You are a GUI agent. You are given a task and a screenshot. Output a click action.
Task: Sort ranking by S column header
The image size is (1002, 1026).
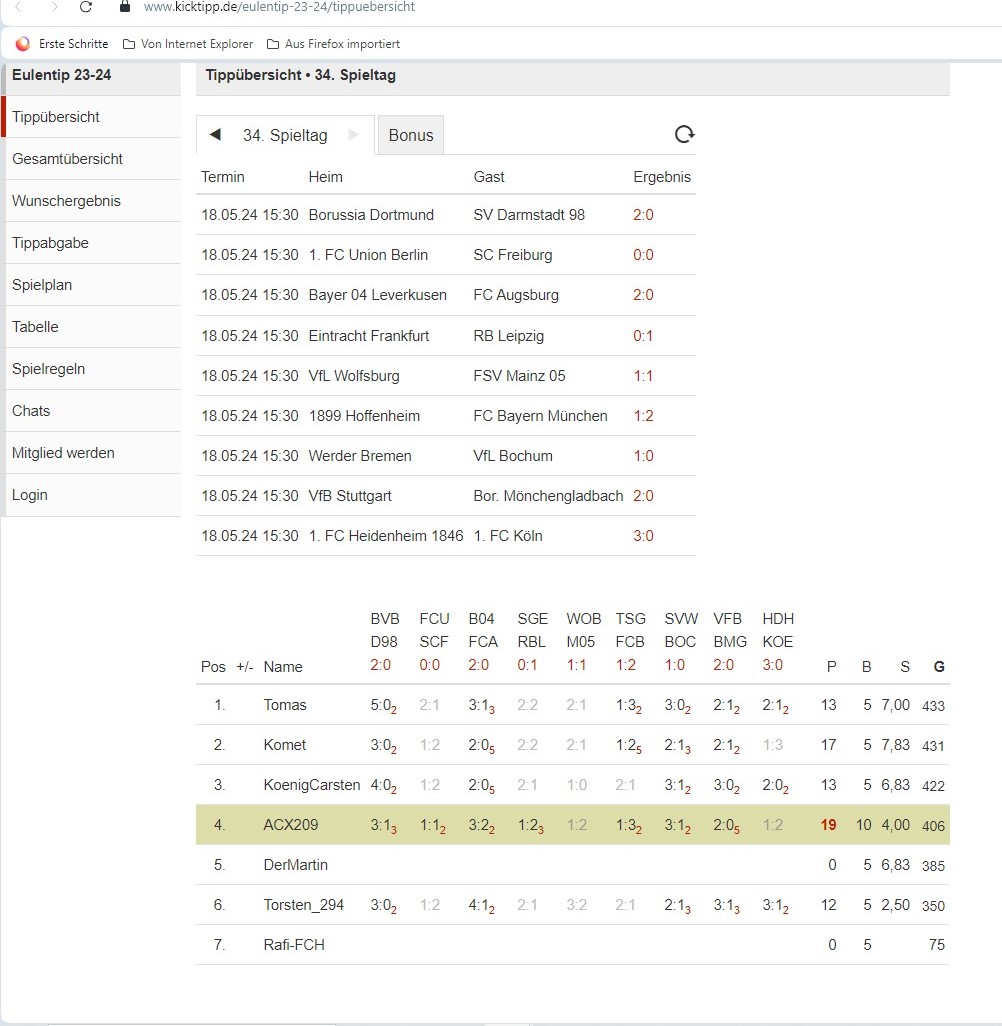(x=904, y=666)
